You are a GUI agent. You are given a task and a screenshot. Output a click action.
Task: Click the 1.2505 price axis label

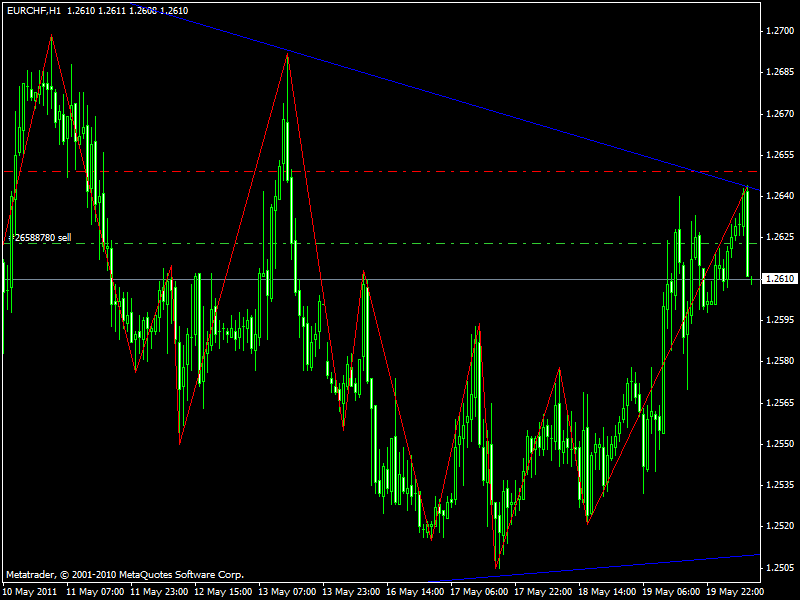[x=779, y=567]
